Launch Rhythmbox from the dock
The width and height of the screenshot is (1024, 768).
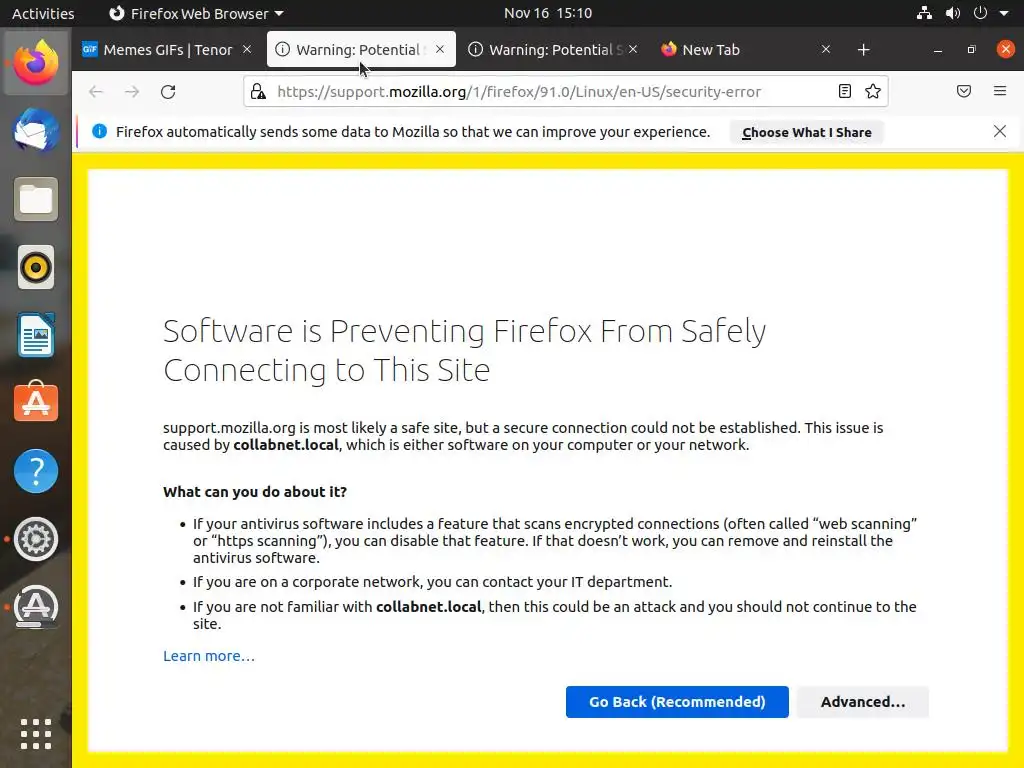pos(36,267)
